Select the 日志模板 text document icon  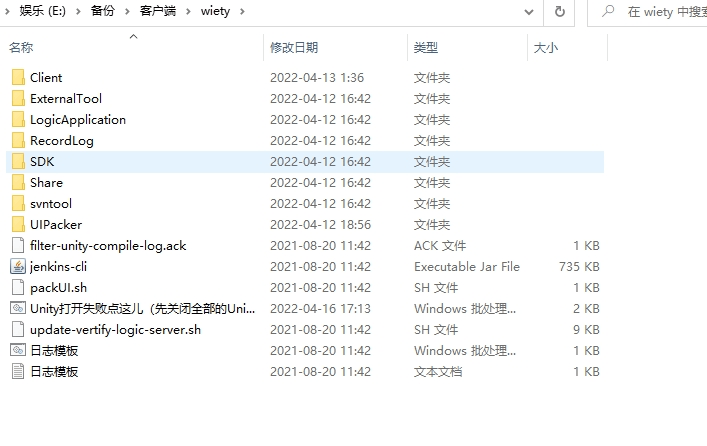pyautogui.click(x=18, y=372)
